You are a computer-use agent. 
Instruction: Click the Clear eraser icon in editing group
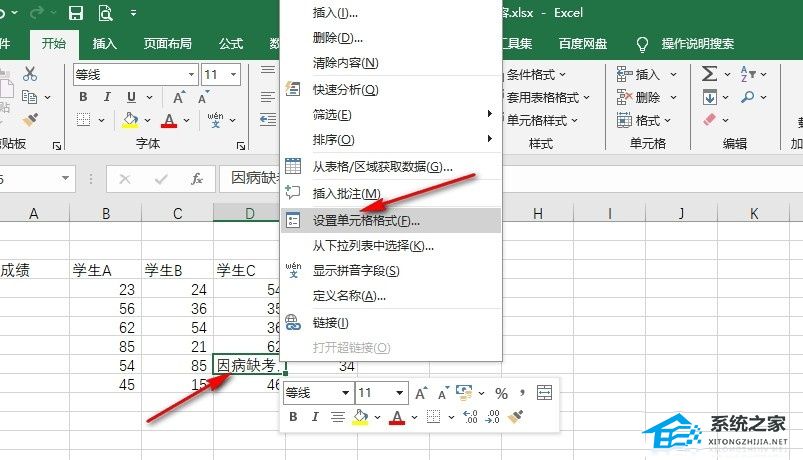click(x=710, y=120)
